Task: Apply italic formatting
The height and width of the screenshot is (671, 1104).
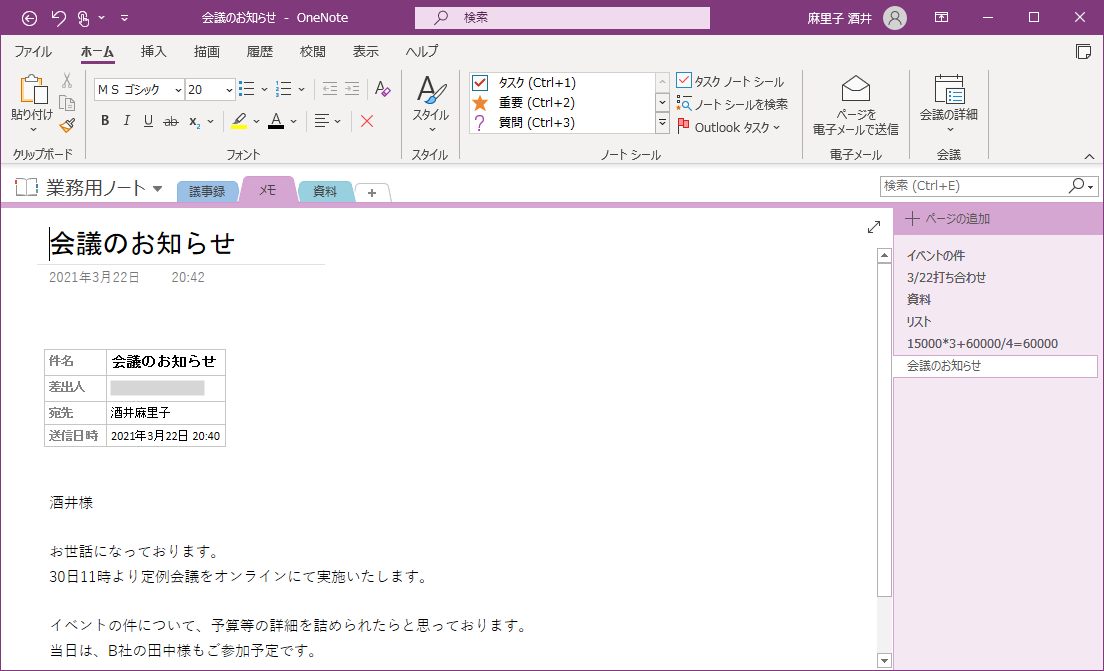Action: tap(127, 121)
